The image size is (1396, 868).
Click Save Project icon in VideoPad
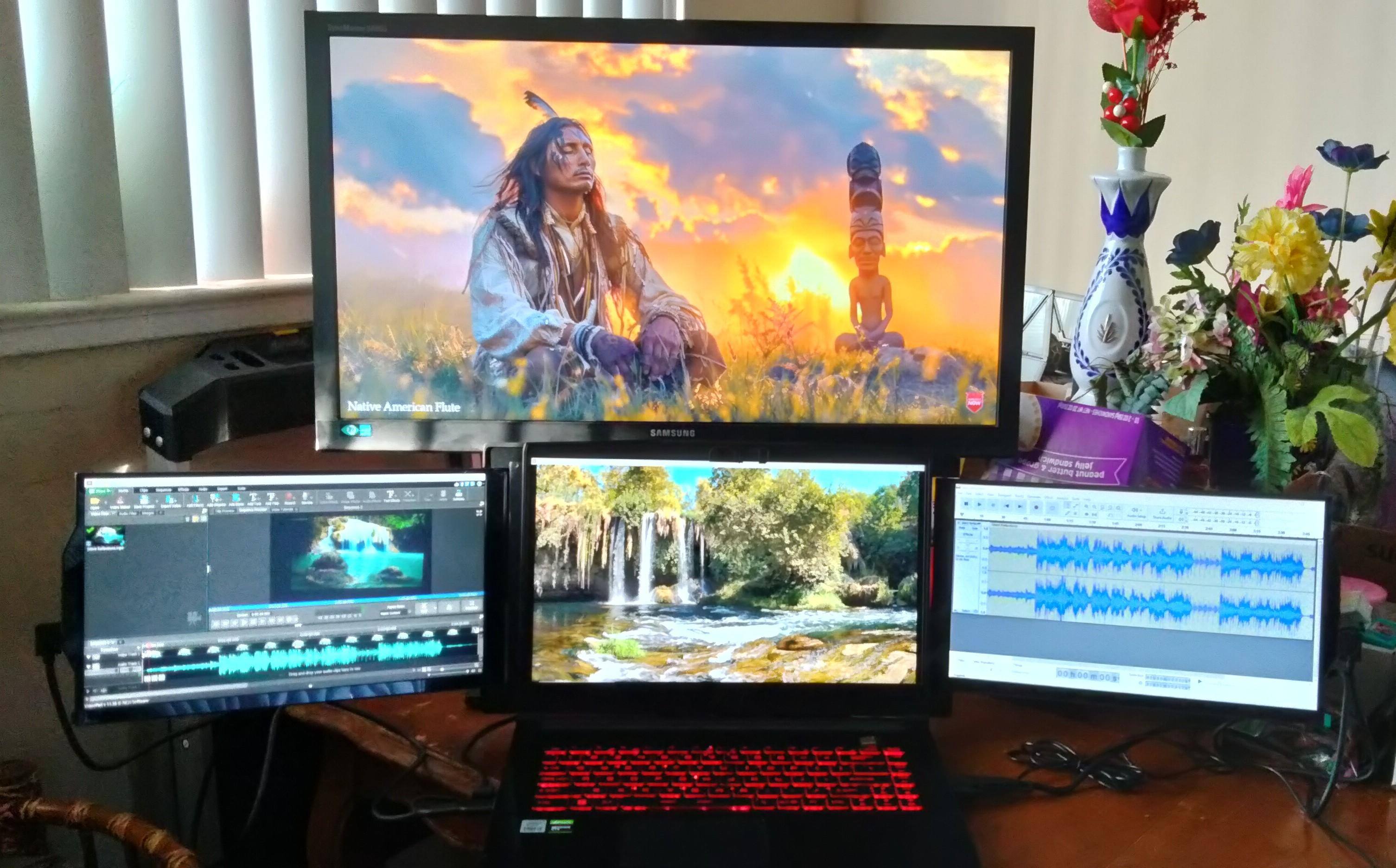tap(144, 499)
